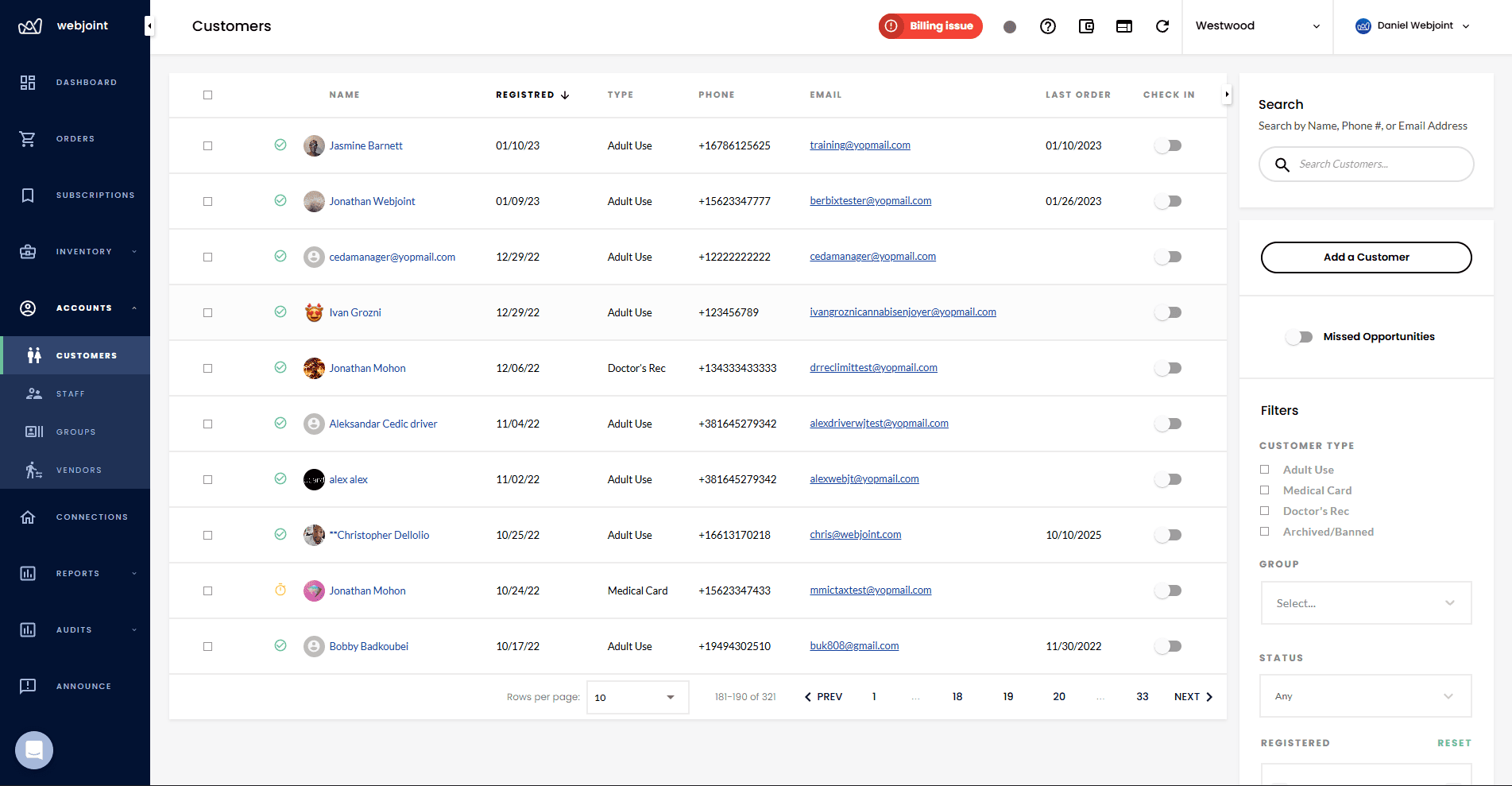This screenshot has width=1512, height=786.
Task: Toggle check in for Jasmine Barnett
Action: (1167, 145)
